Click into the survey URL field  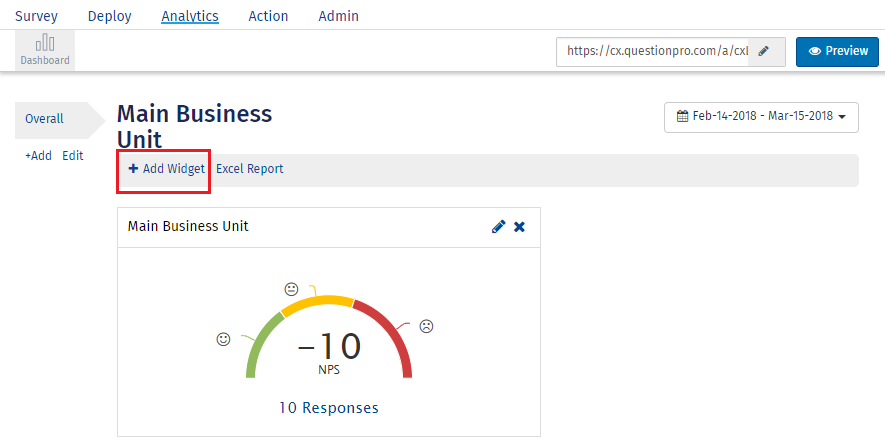(656, 51)
